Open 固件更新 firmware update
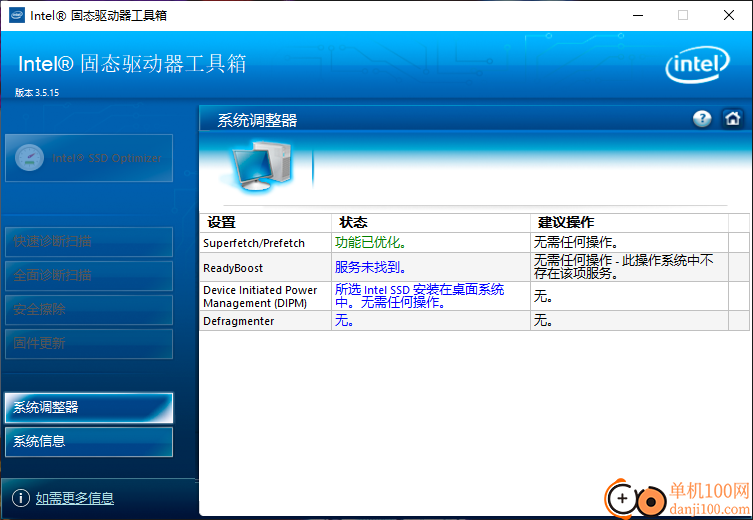This screenshot has width=753, height=520. [89, 344]
